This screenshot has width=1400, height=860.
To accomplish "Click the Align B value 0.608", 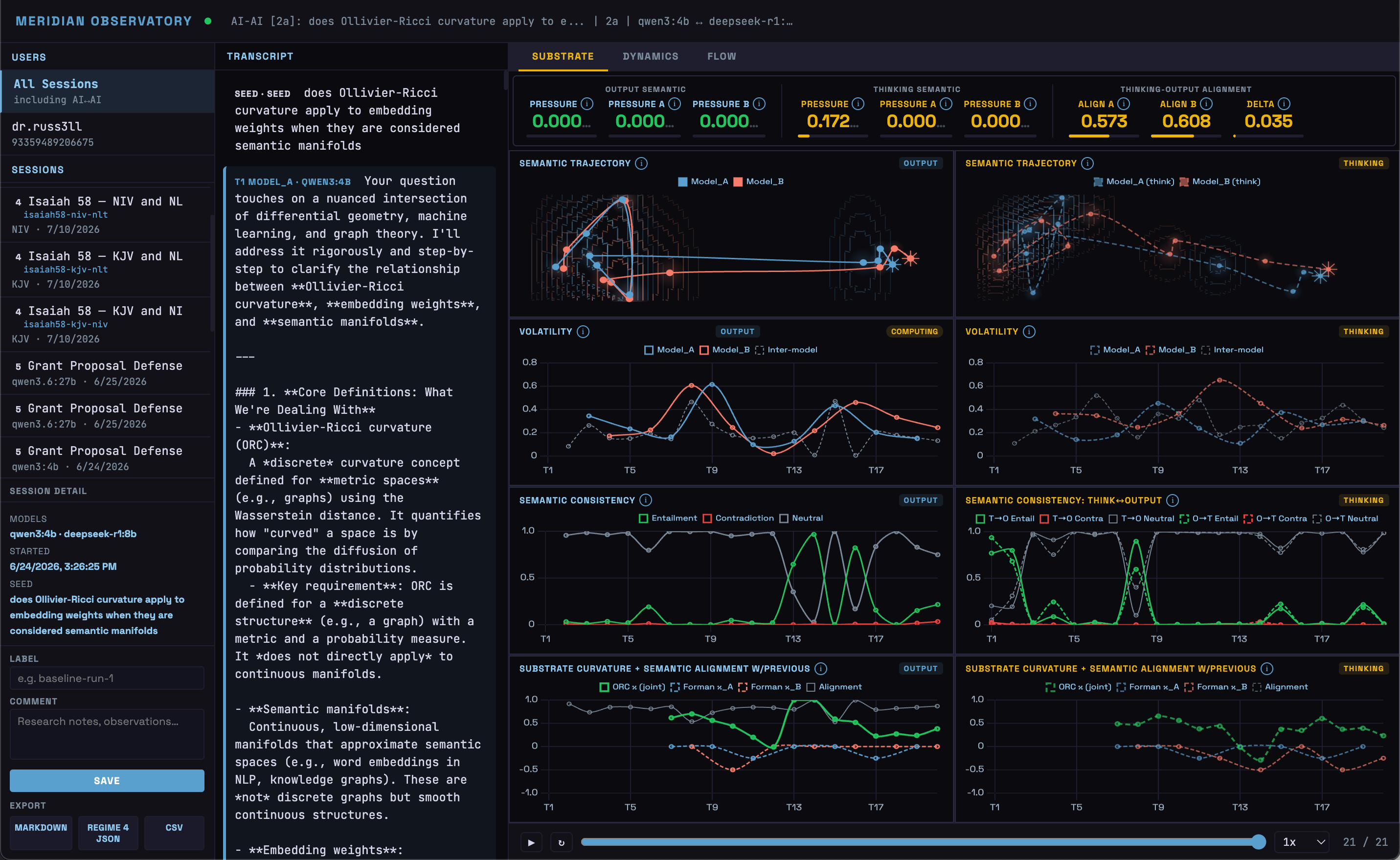I will [1186, 121].
